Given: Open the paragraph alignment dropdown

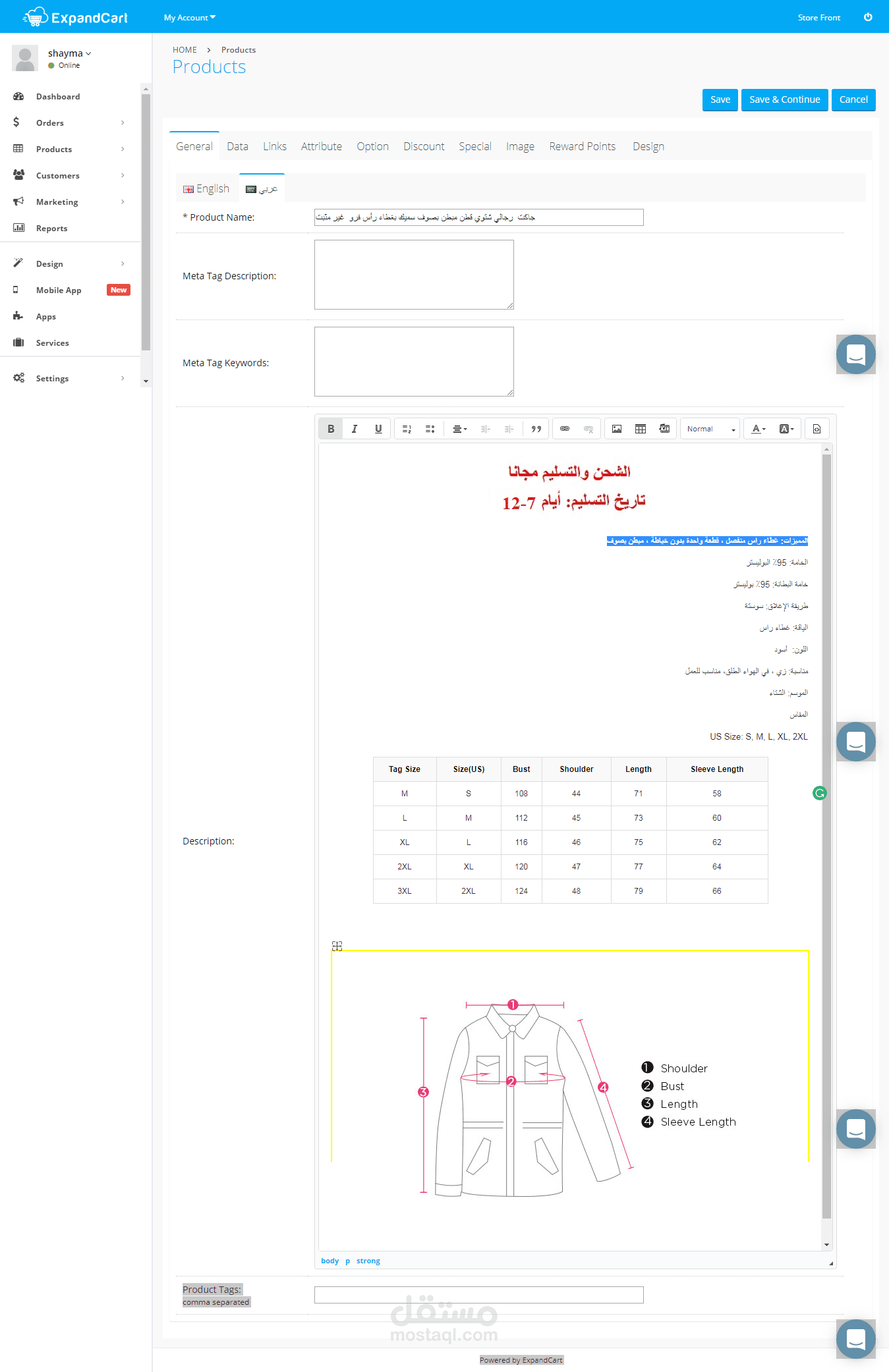Looking at the screenshot, I should tap(460, 429).
